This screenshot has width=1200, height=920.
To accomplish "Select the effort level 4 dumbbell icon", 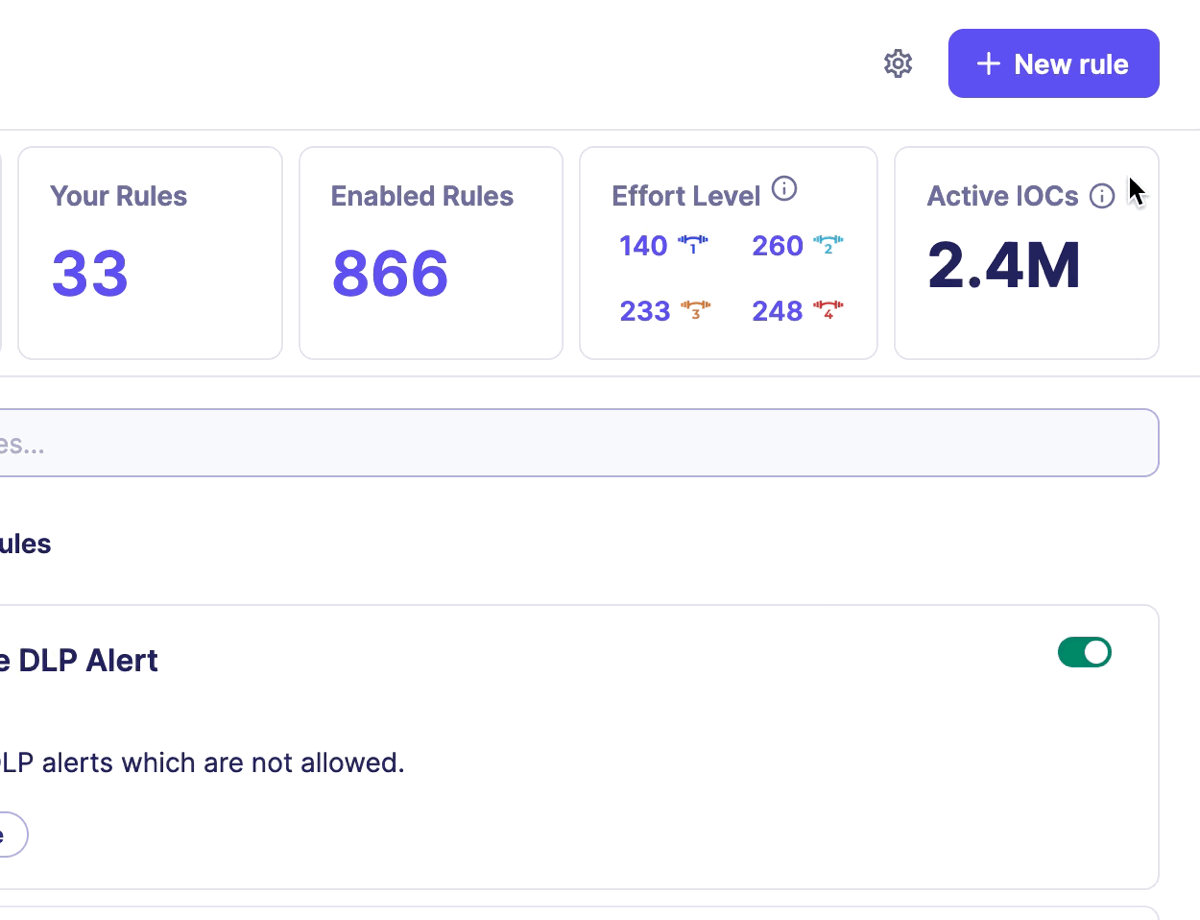I will [827, 310].
